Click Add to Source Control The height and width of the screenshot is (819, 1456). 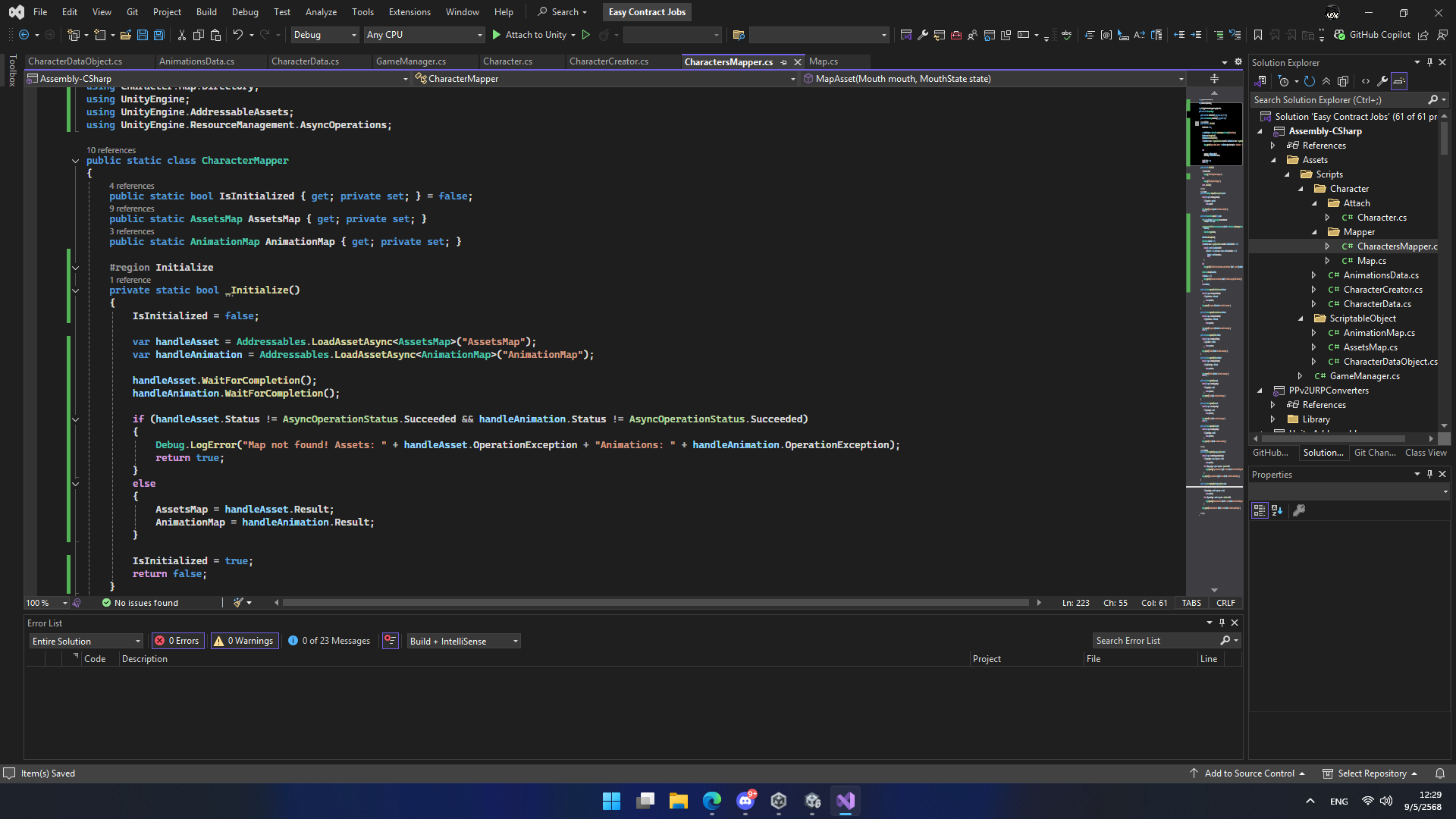click(x=1247, y=773)
